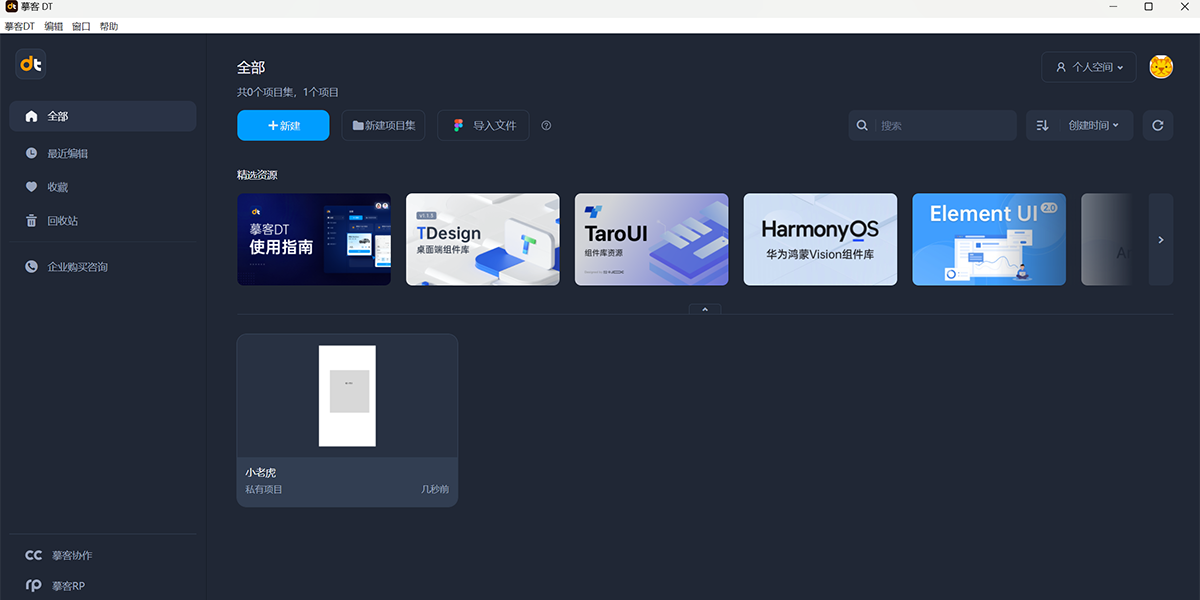Open the 窗口 menu
This screenshot has width=1200, height=600.
tap(81, 26)
